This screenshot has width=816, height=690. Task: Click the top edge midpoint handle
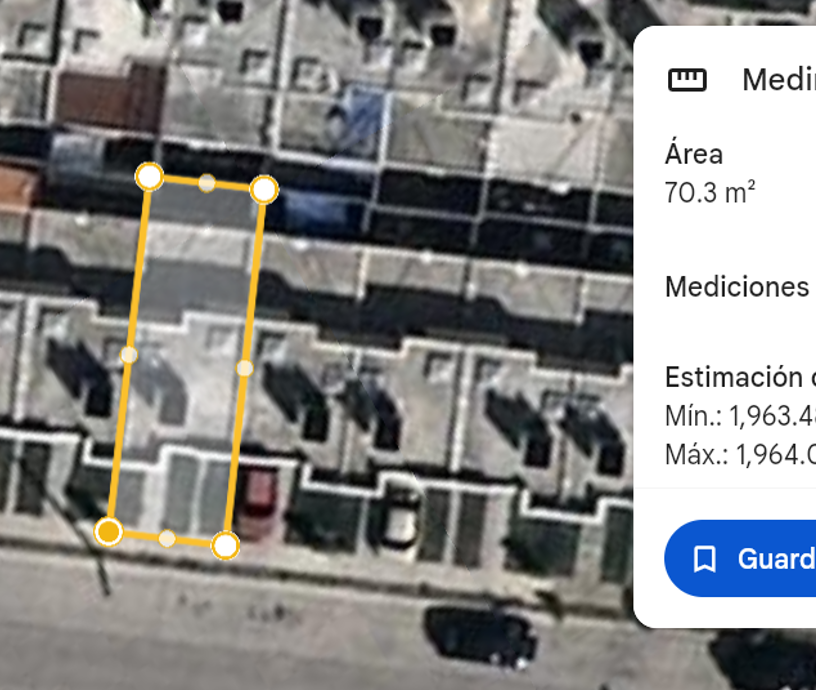pos(207,183)
